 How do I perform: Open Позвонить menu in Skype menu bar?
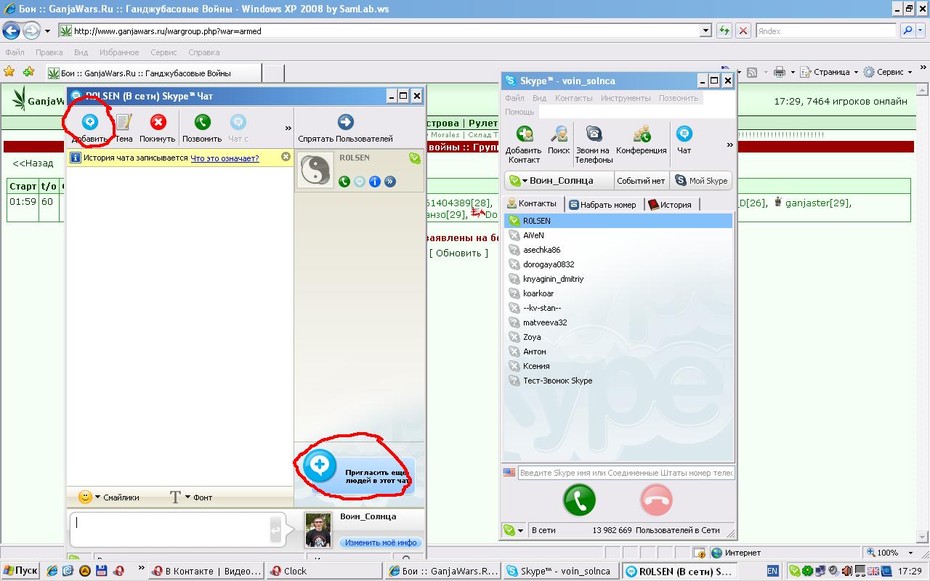point(679,98)
